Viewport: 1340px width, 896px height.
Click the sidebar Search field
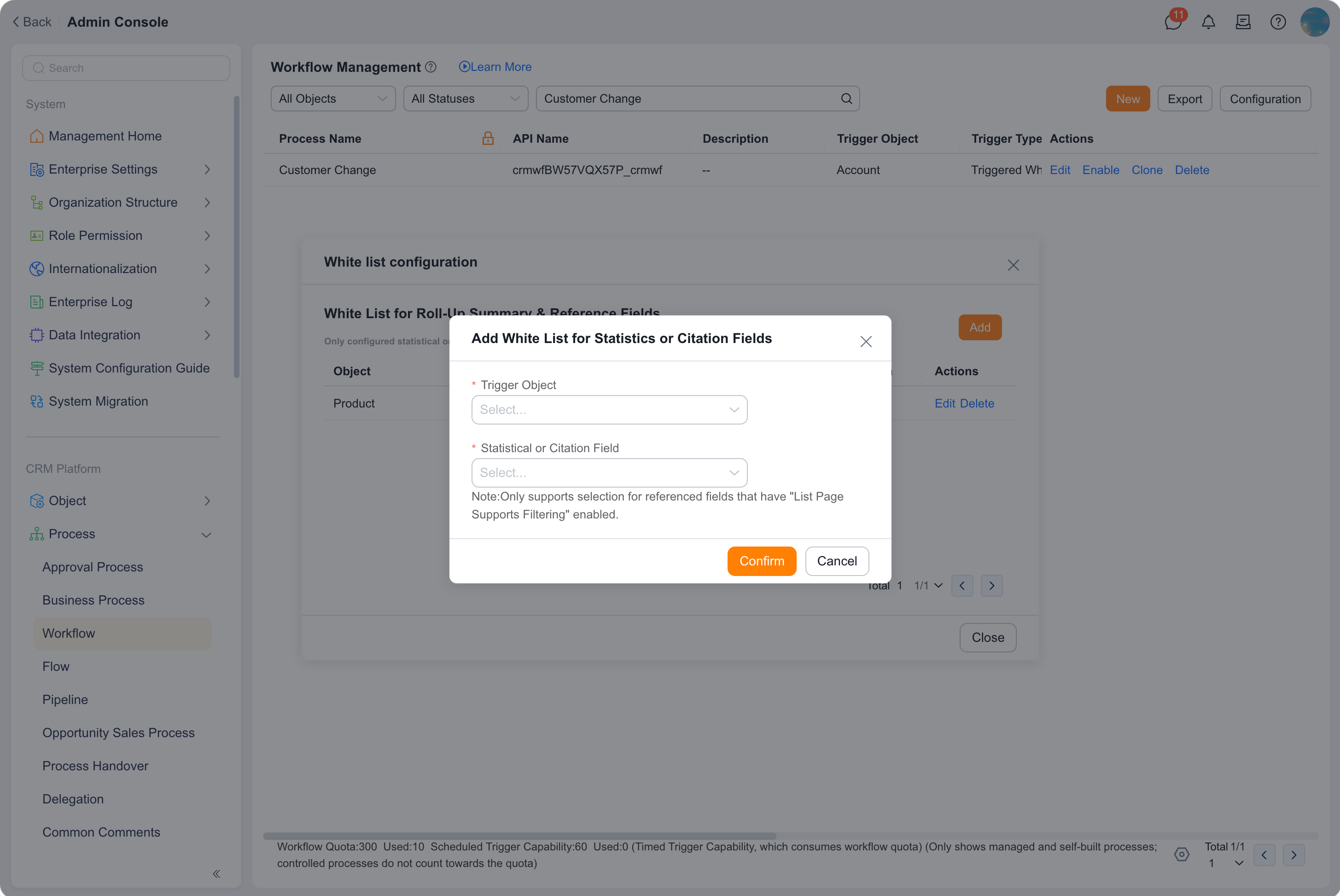(126, 68)
